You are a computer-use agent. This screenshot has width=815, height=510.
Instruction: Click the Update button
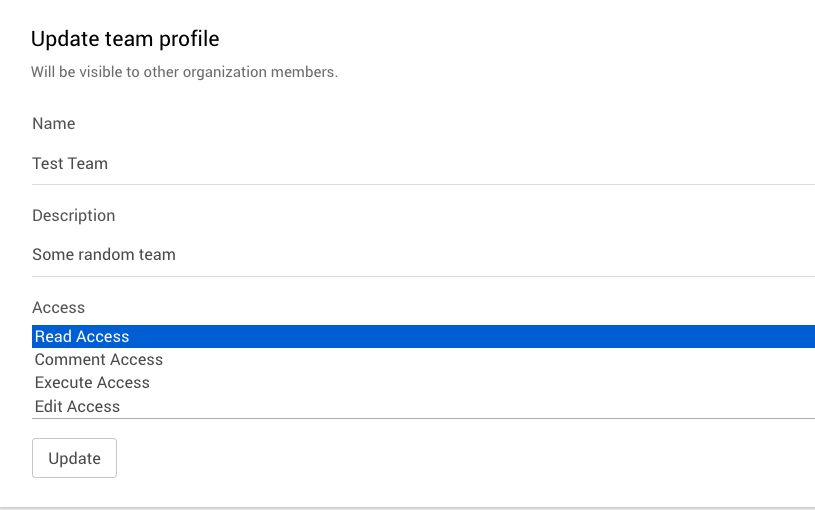pos(74,458)
